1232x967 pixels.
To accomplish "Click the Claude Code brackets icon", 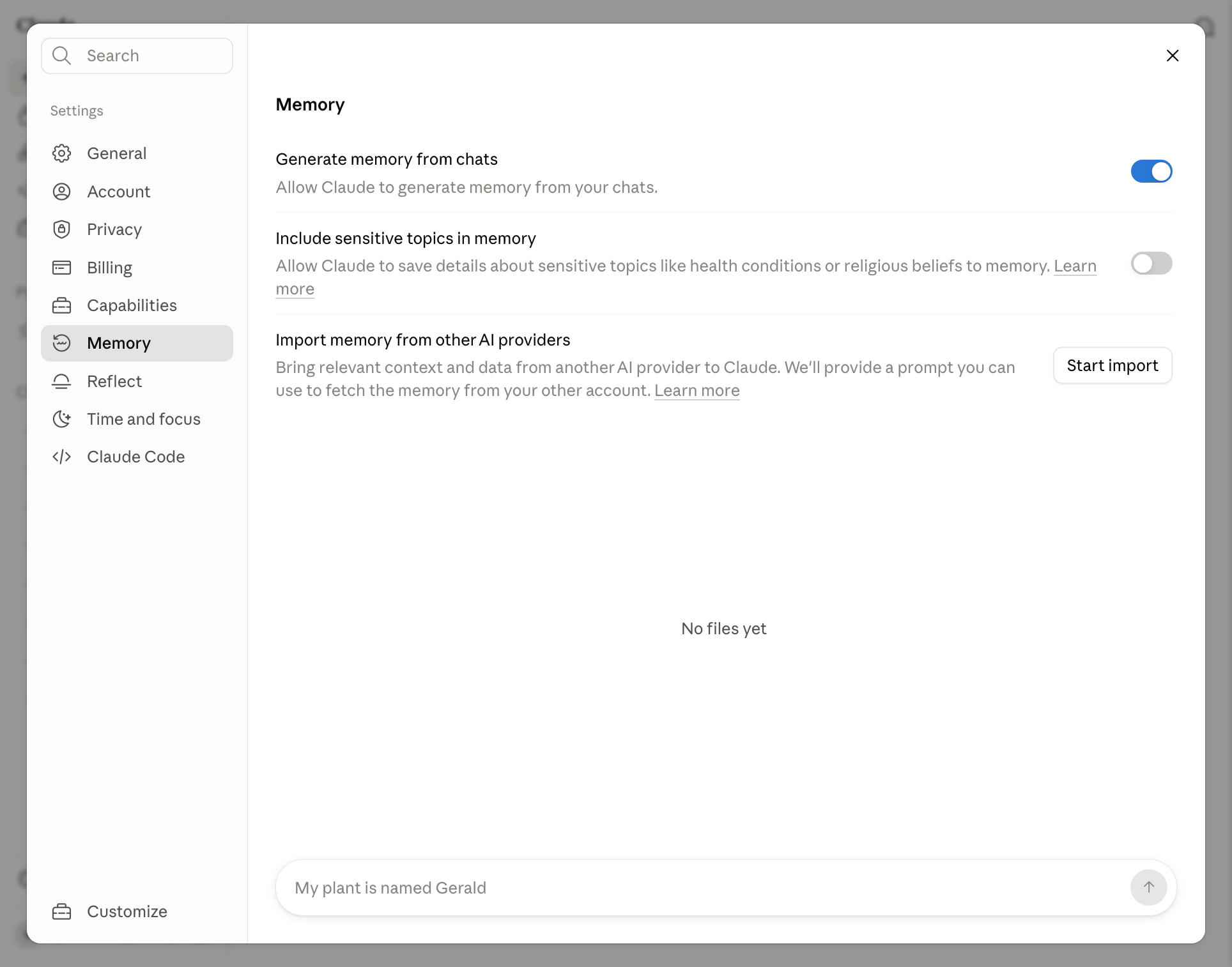I will pos(61,457).
